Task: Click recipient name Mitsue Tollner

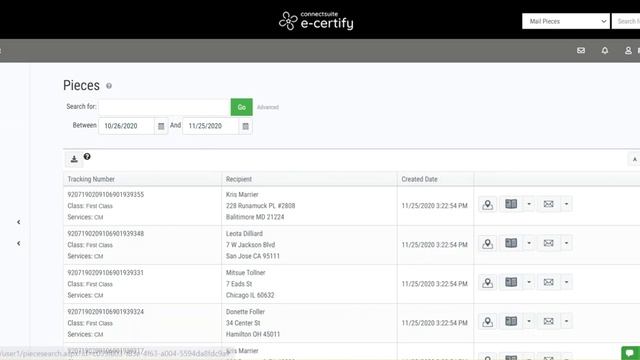Action: 245,273
